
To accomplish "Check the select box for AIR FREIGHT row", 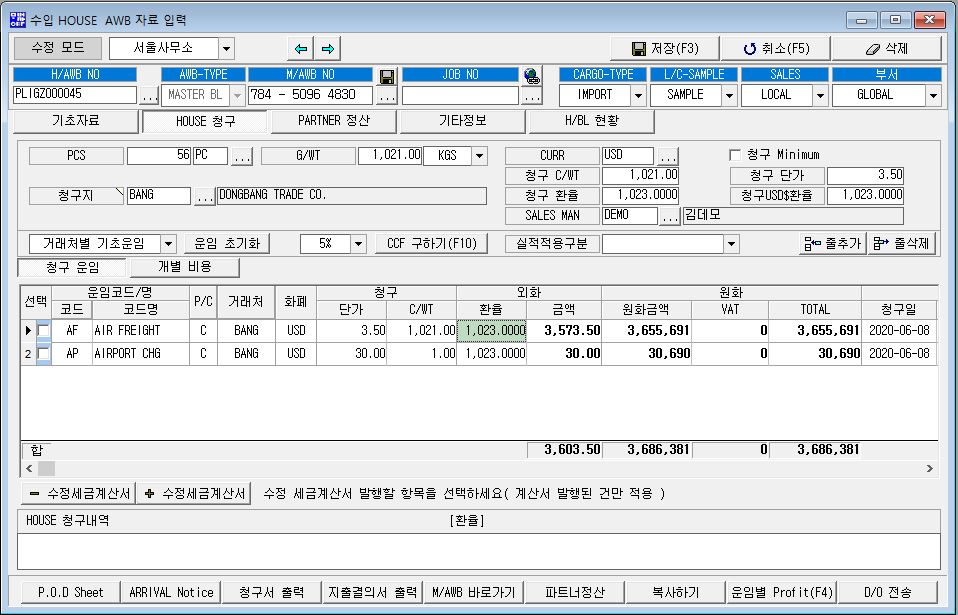I will [x=43, y=330].
